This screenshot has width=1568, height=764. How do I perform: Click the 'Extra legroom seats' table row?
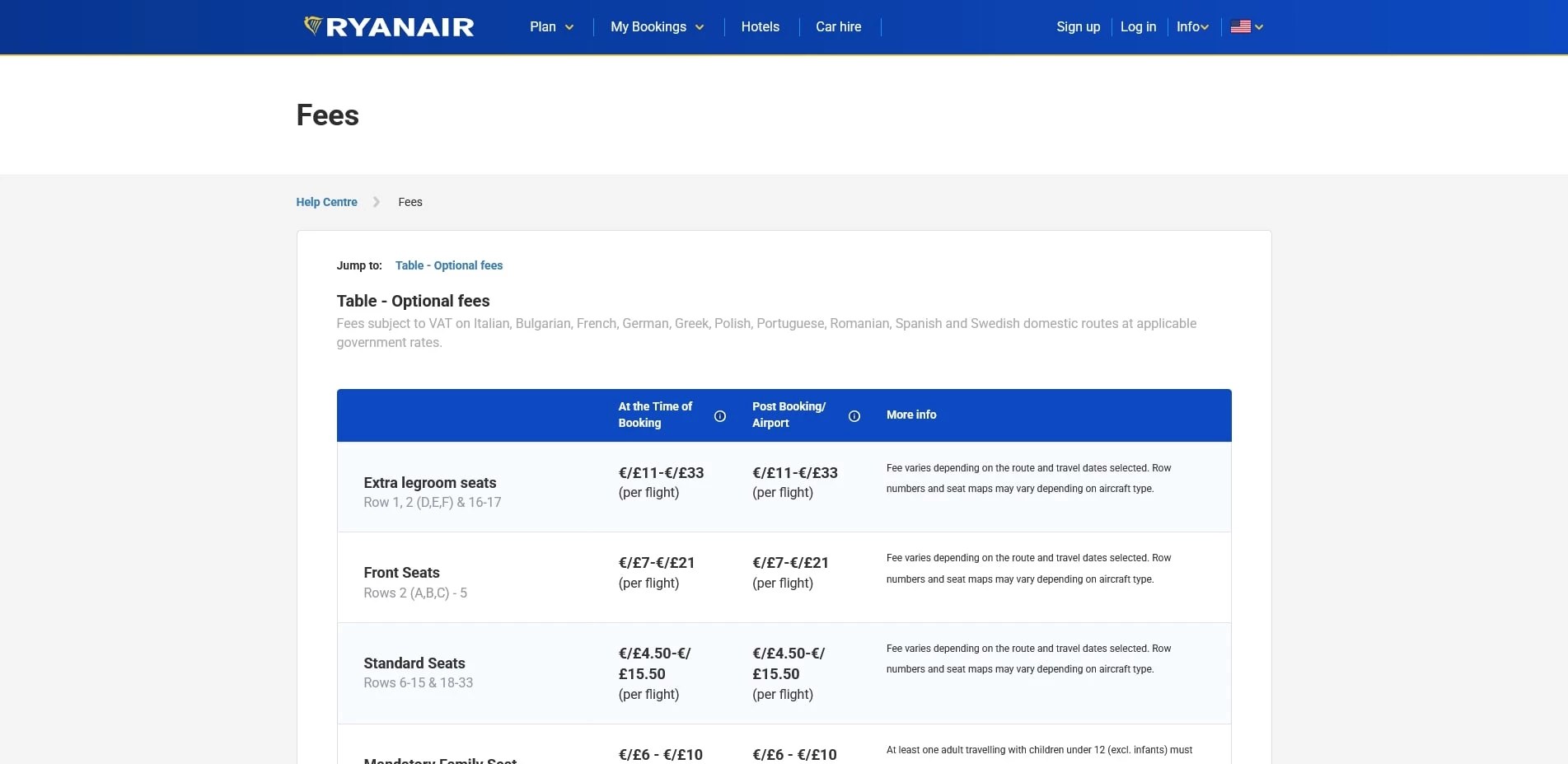pyautogui.click(x=430, y=483)
